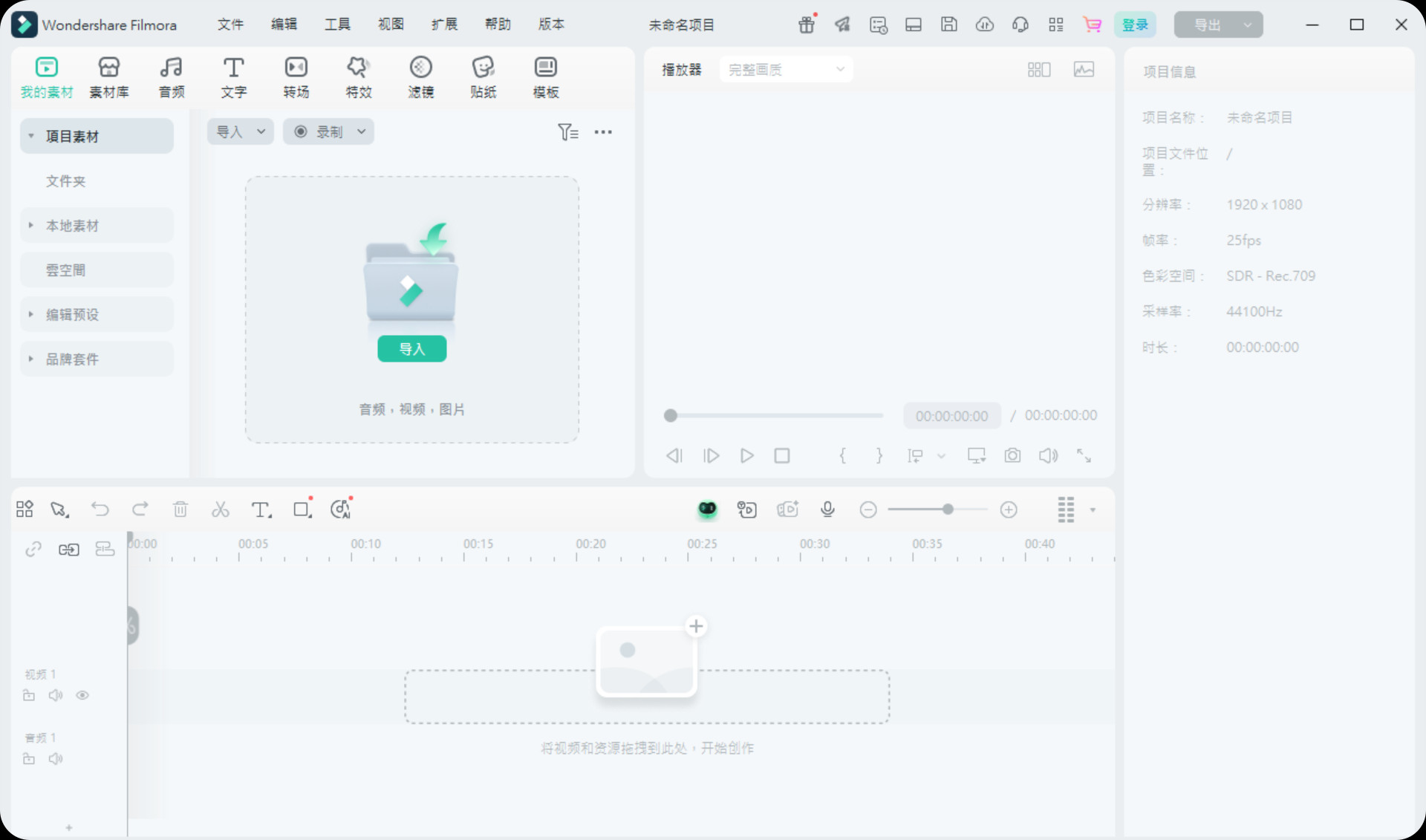The width and height of the screenshot is (1426, 840).
Task: Open the 编辑 menu
Action: [x=284, y=25]
